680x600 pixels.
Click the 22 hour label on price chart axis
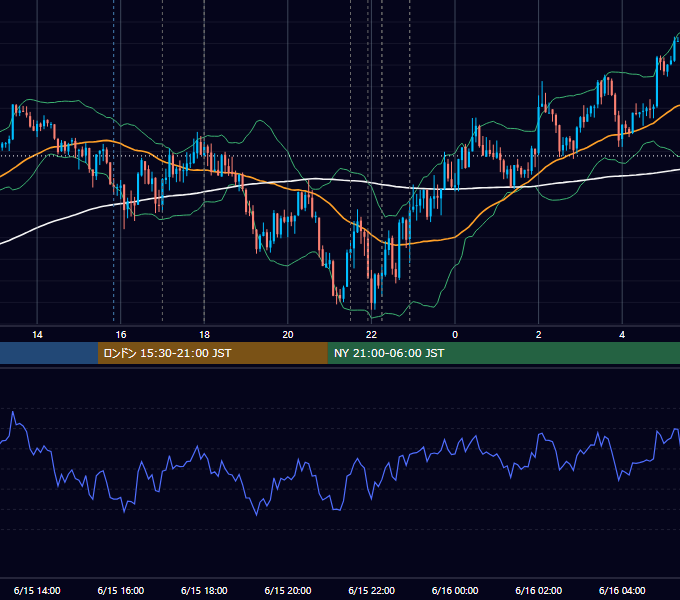click(371, 335)
